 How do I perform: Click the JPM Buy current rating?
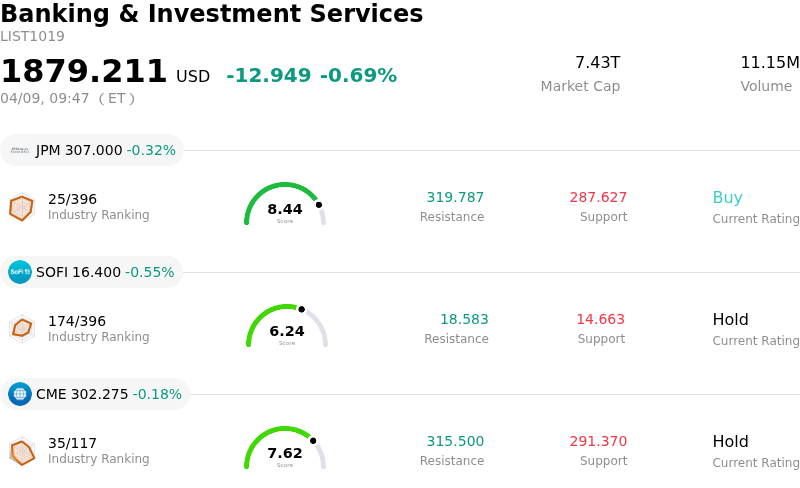click(x=727, y=198)
